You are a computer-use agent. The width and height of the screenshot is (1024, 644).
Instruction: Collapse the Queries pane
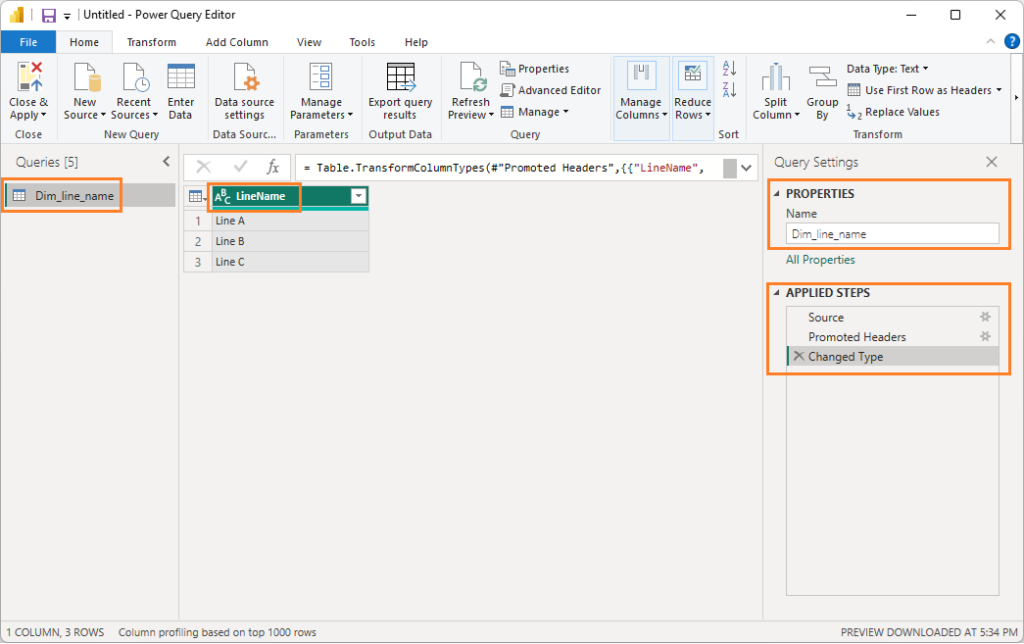(166, 161)
